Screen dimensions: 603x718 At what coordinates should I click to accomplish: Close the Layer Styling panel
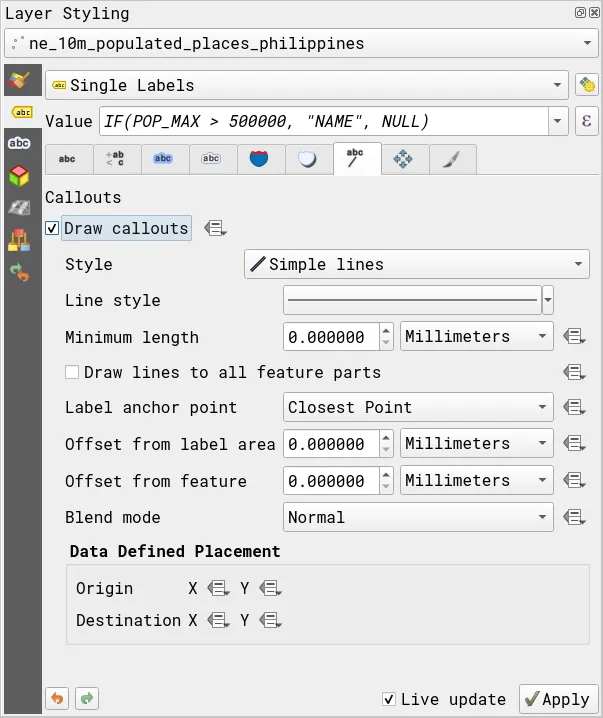[594, 12]
